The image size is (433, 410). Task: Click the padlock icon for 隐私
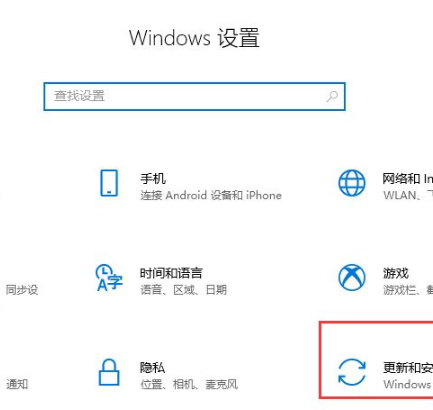109,372
